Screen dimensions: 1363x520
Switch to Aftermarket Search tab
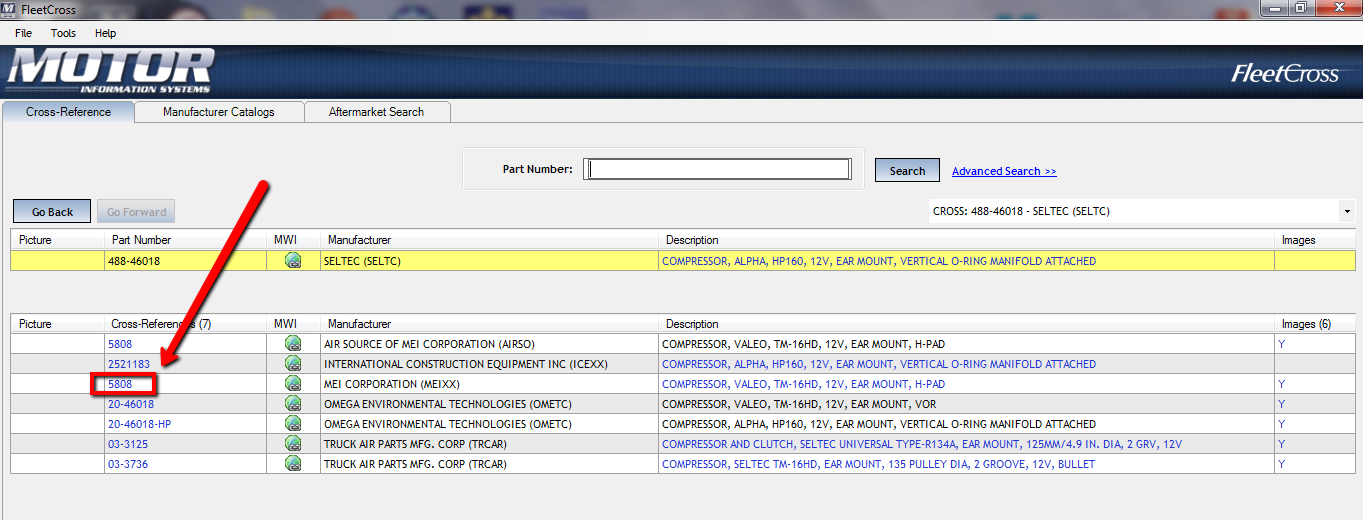pos(376,112)
